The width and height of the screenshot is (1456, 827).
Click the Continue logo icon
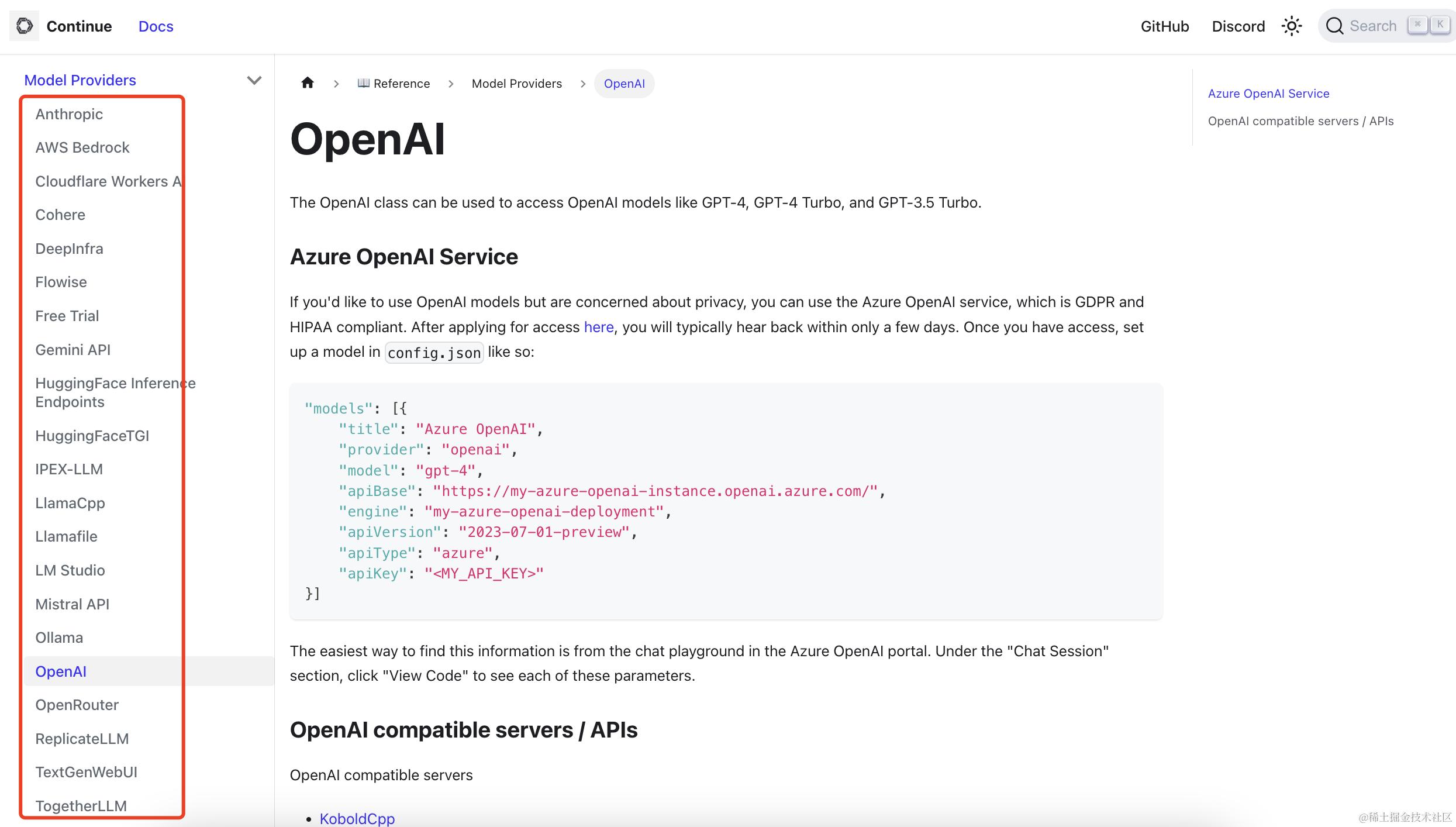[24, 26]
